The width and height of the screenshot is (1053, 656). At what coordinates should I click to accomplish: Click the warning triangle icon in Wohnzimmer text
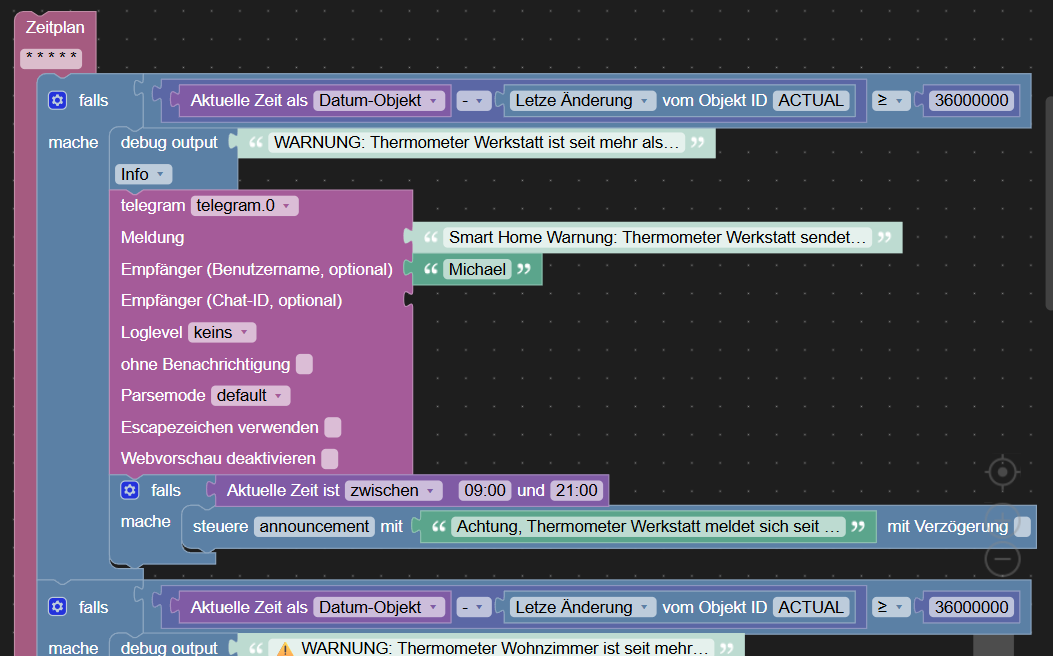point(285,649)
